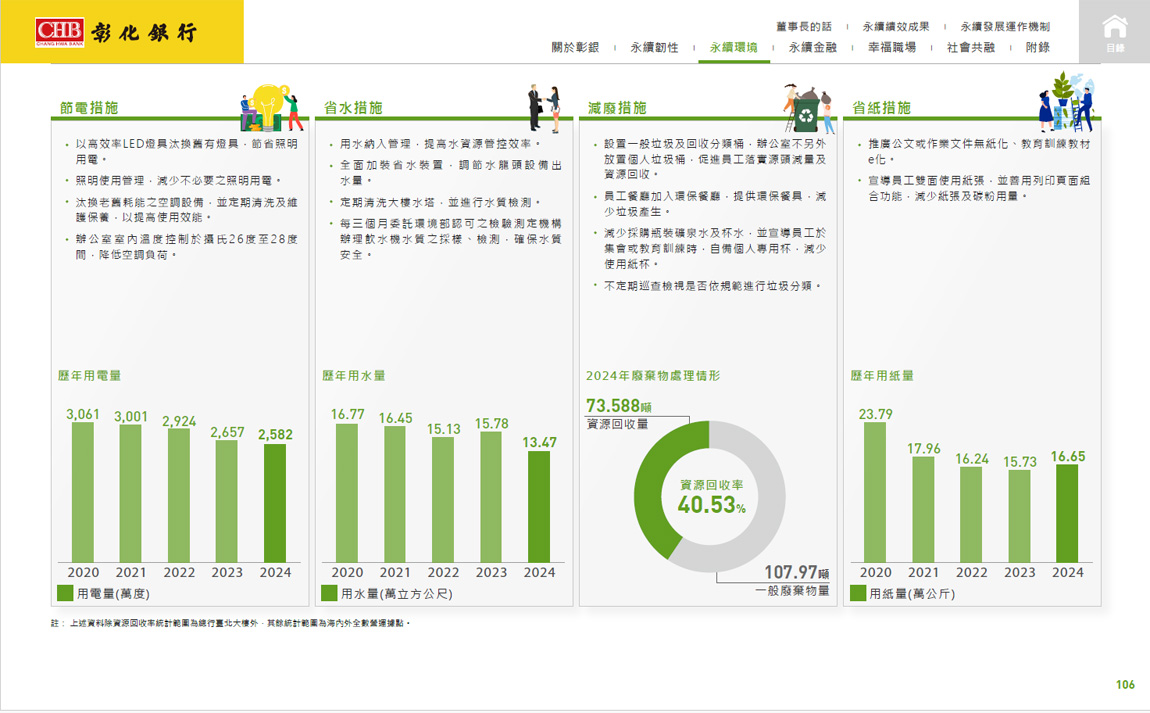Screen dimensions: 1150x713
Task: Click the 永續發展運作機制 link
Action: click(1004, 27)
